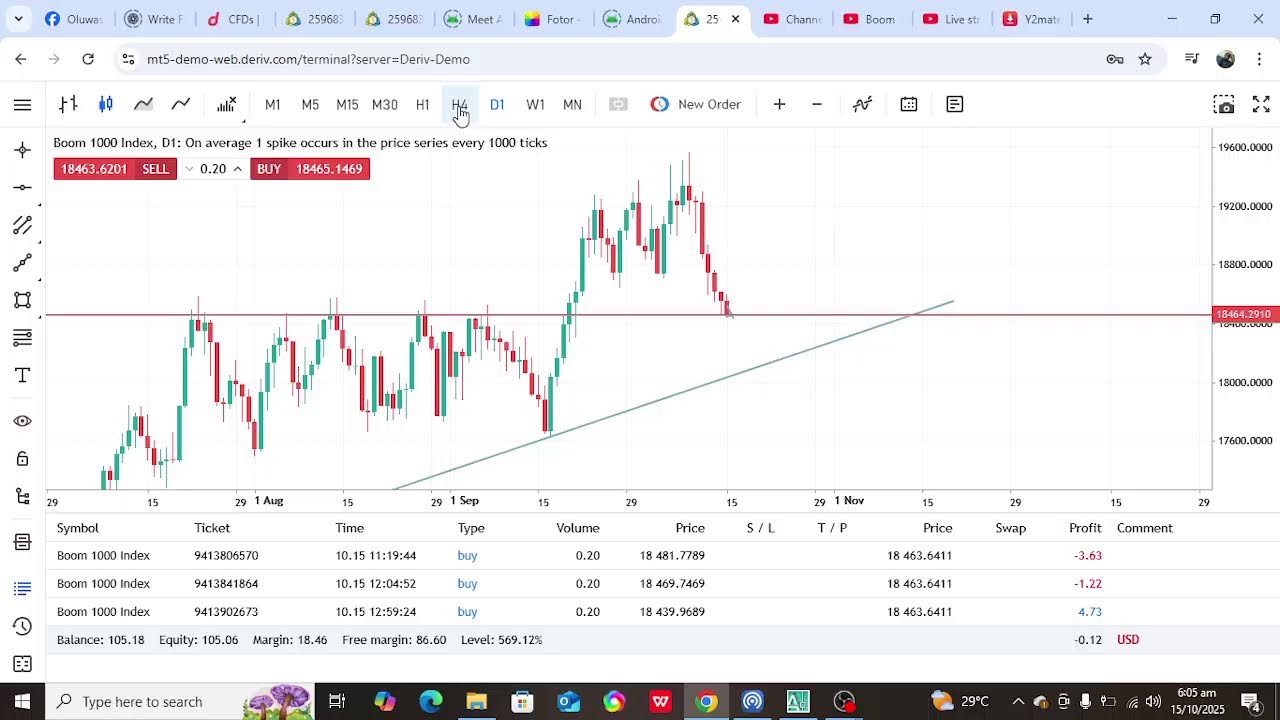Click the BUY 18465.1469 button

(310, 169)
